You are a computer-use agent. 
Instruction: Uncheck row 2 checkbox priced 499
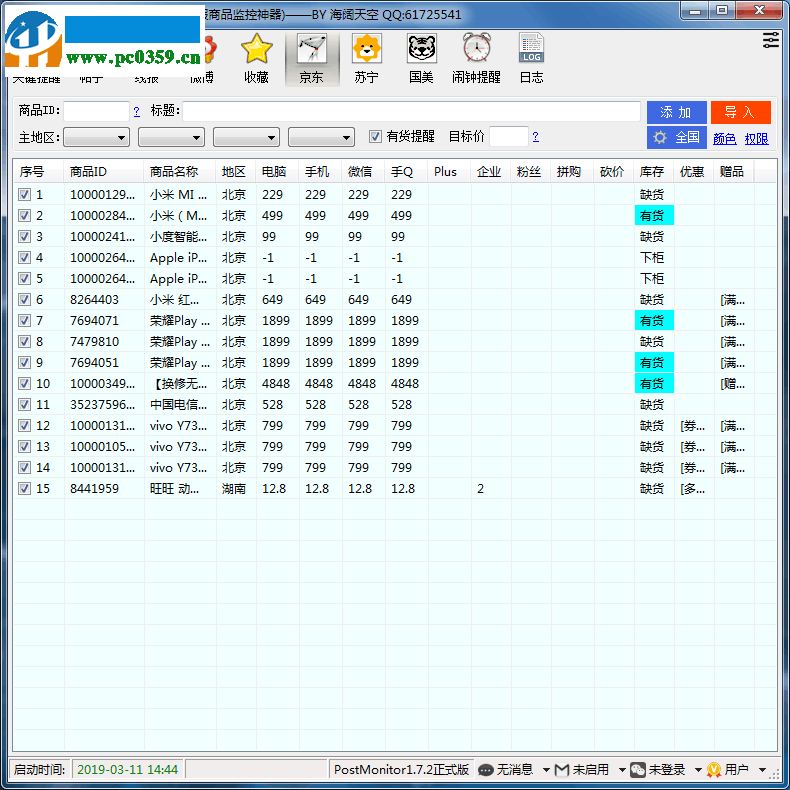pos(24,216)
